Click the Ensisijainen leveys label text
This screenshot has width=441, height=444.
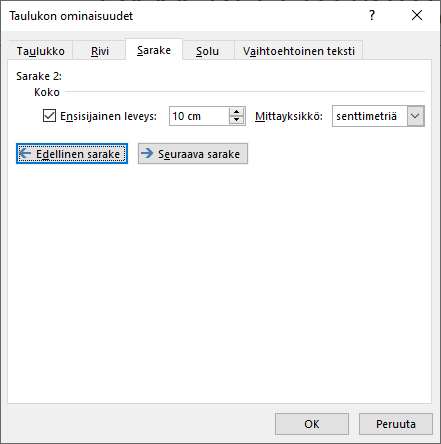coord(108,116)
